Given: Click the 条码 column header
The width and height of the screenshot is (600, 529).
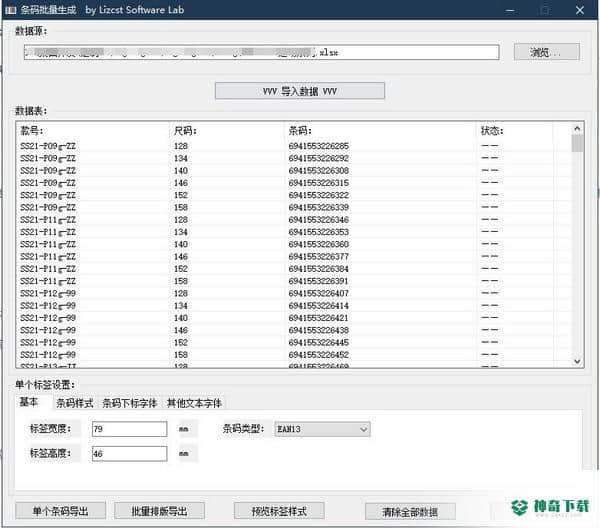Looking at the screenshot, I should pos(381,131).
